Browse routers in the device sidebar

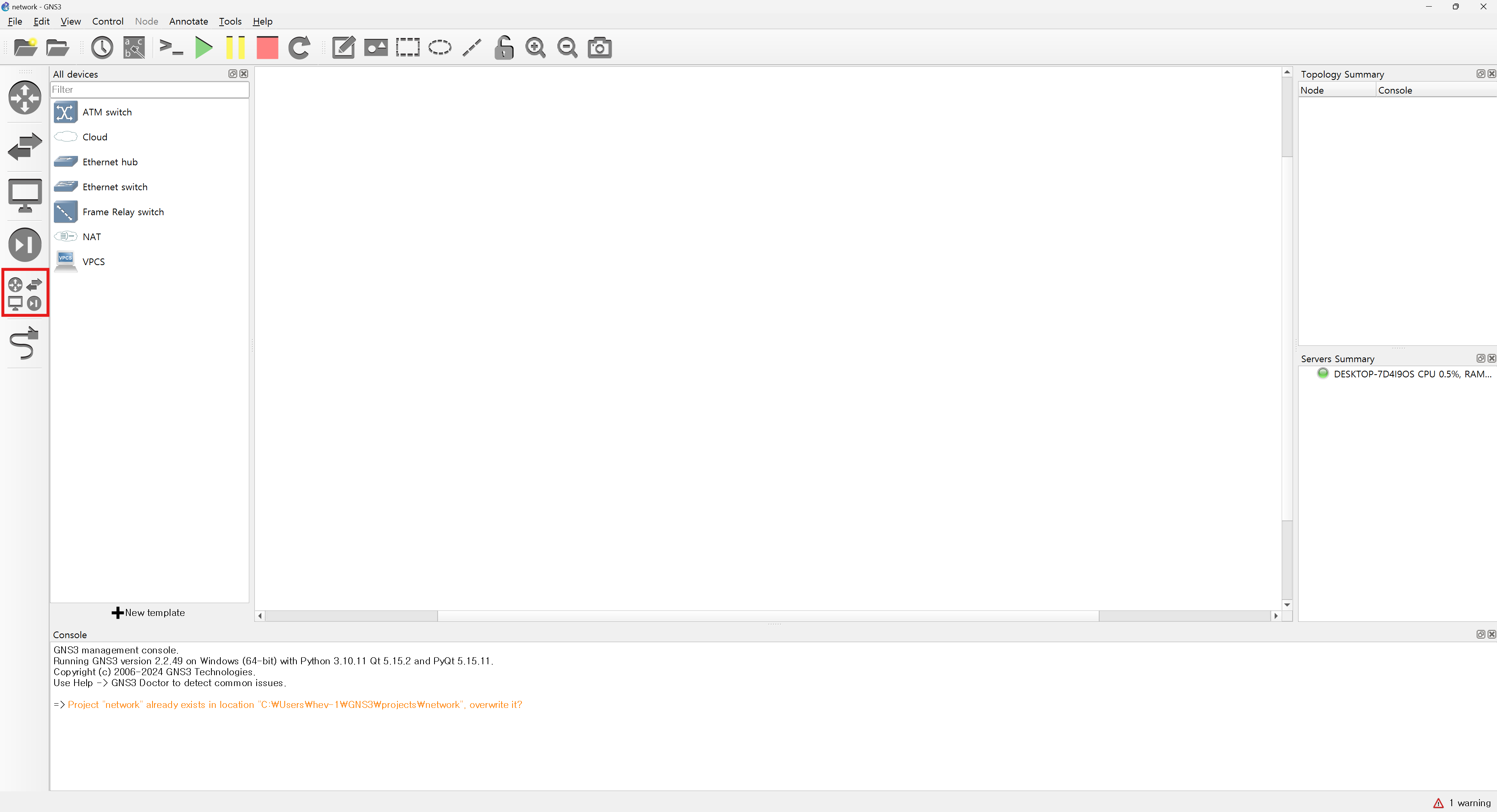click(x=25, y=97)
